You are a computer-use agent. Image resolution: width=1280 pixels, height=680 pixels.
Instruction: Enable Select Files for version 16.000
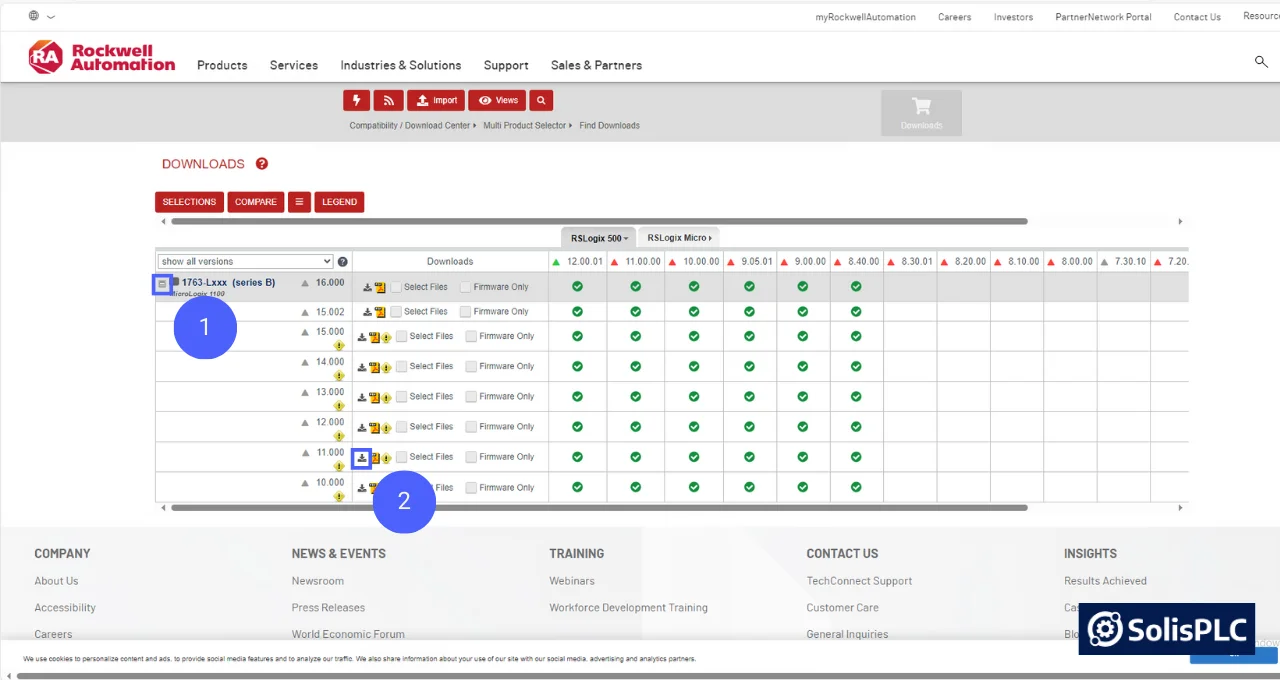(397, 287)
